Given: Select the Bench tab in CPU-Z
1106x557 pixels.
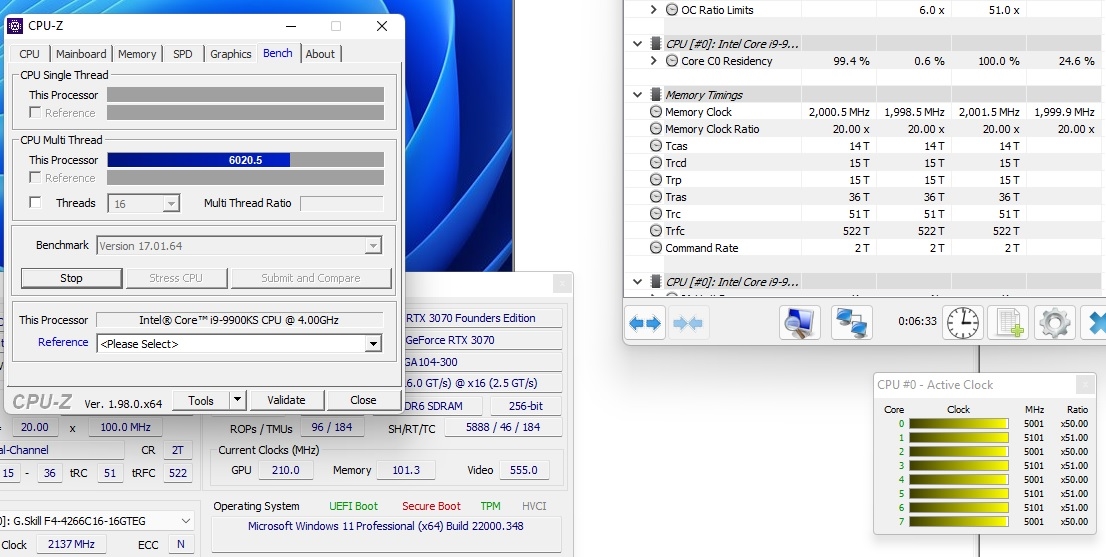Looking at the screenshot, I should pyautogui.click(x=278, y=53).
